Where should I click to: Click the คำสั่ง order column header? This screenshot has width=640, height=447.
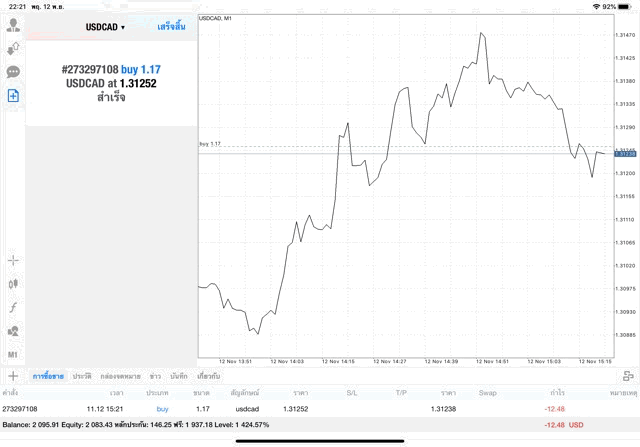click(x=10, y=393)
